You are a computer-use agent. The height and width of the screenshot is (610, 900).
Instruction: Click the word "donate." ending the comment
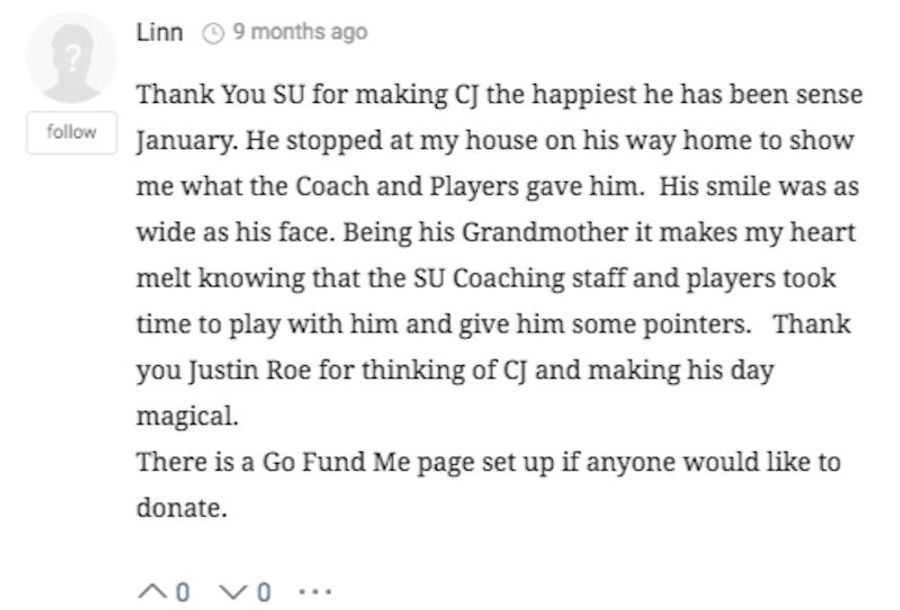pos(181,508)
